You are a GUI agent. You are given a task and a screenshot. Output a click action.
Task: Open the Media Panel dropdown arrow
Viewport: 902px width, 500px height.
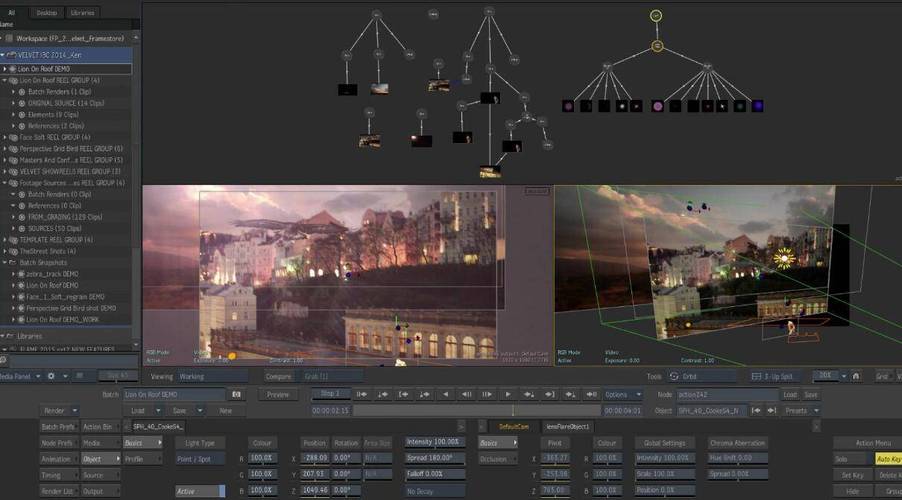click(38, 376)
